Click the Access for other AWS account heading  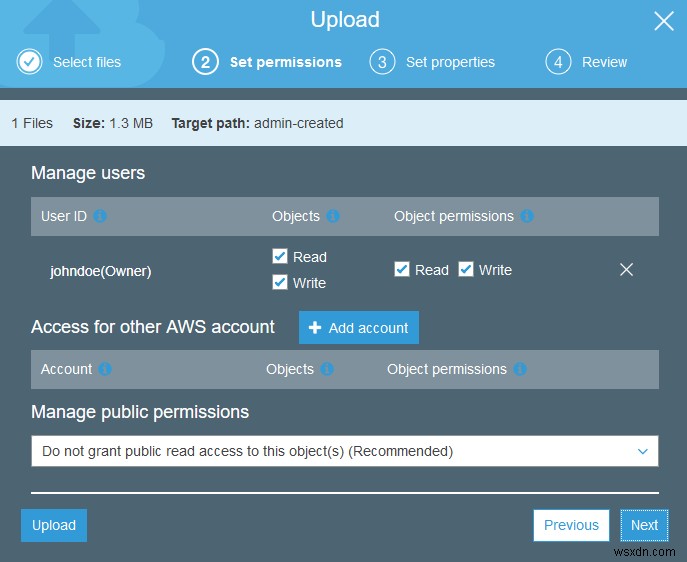pyautogui.click(x=153, y=327)
